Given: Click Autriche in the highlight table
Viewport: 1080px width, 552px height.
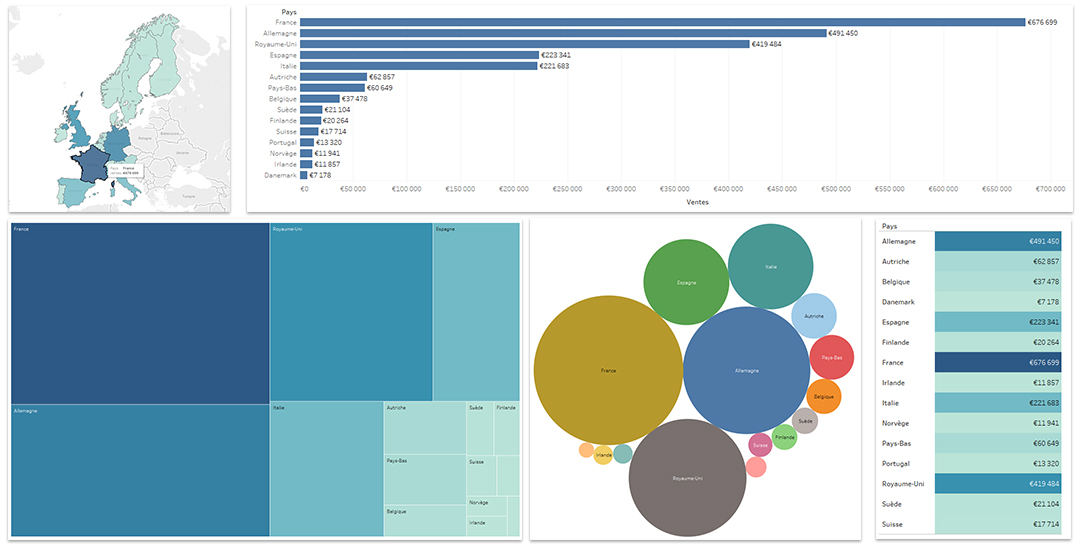Looking at the screenshot, I should coord(895,262).
